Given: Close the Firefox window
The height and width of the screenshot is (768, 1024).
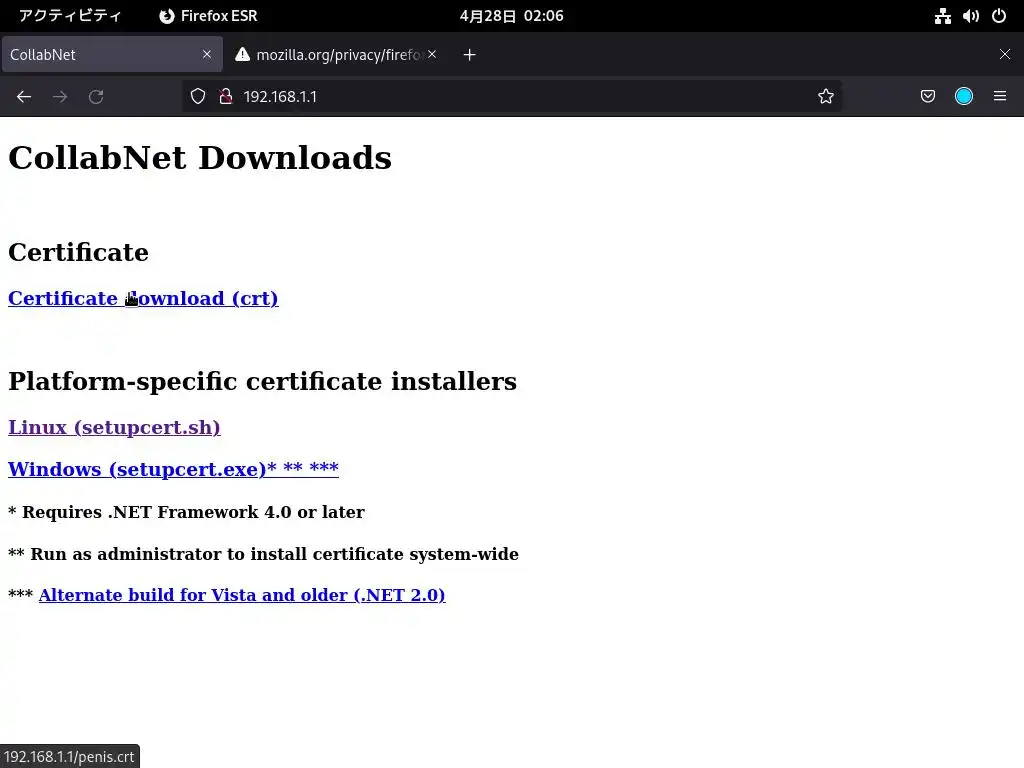Looking at the screenshot, I should [1005, 54].
